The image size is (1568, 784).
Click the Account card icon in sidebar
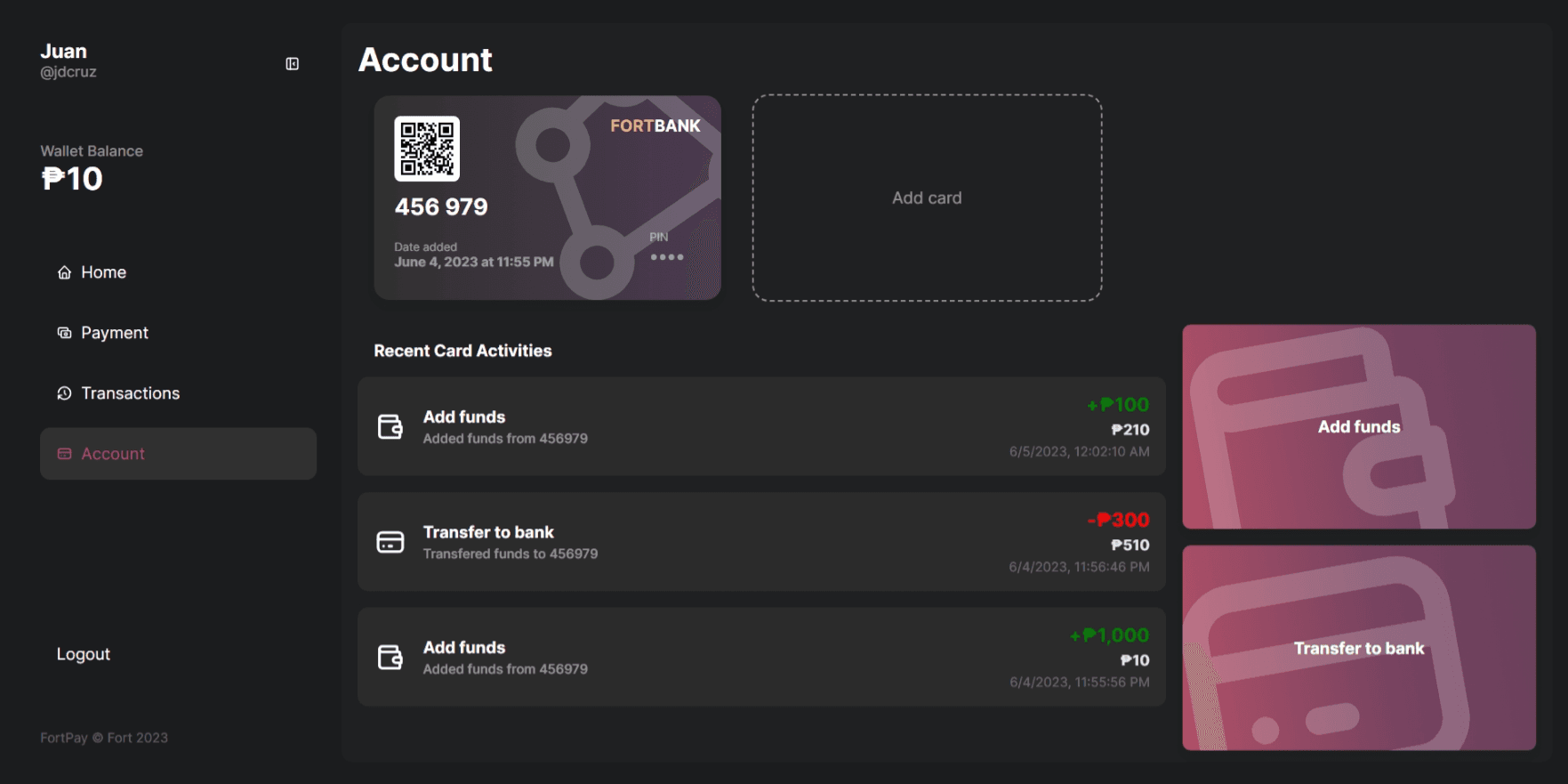[64, 454]
